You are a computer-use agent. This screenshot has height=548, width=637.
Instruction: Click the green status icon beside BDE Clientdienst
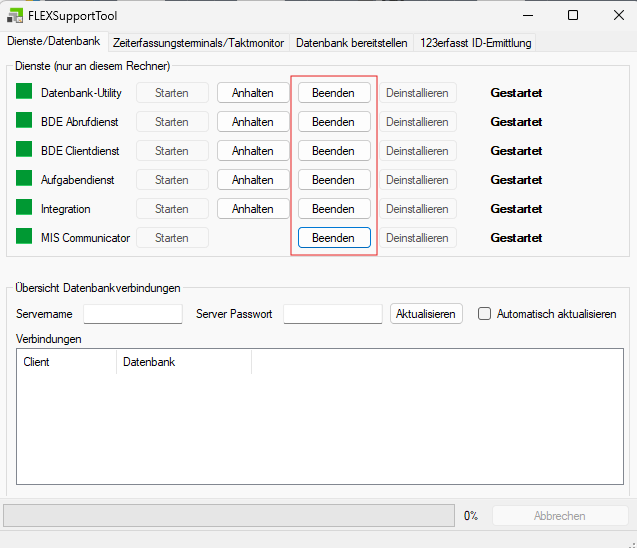coord(24,150)
